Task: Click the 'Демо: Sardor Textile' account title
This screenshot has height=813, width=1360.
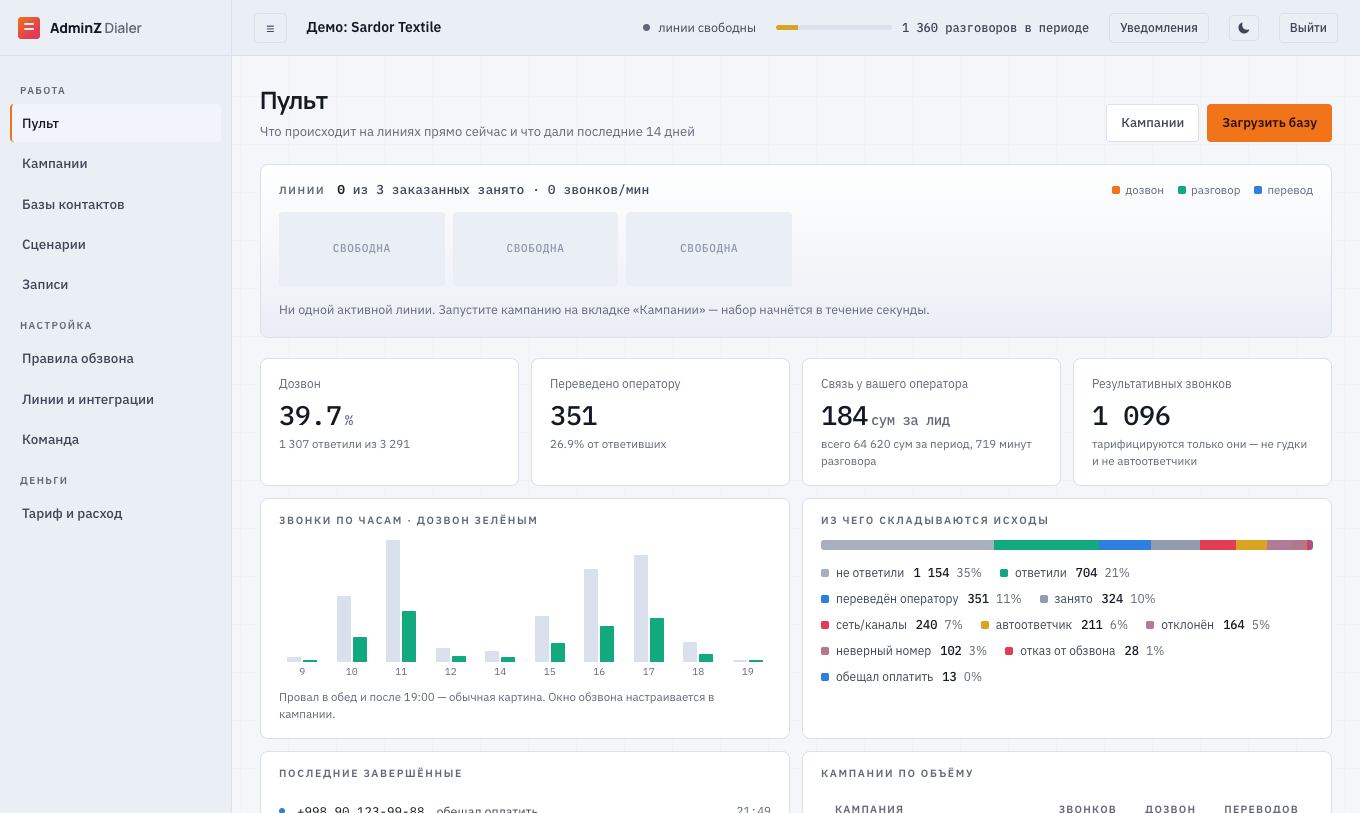Action: coord(374,28)
